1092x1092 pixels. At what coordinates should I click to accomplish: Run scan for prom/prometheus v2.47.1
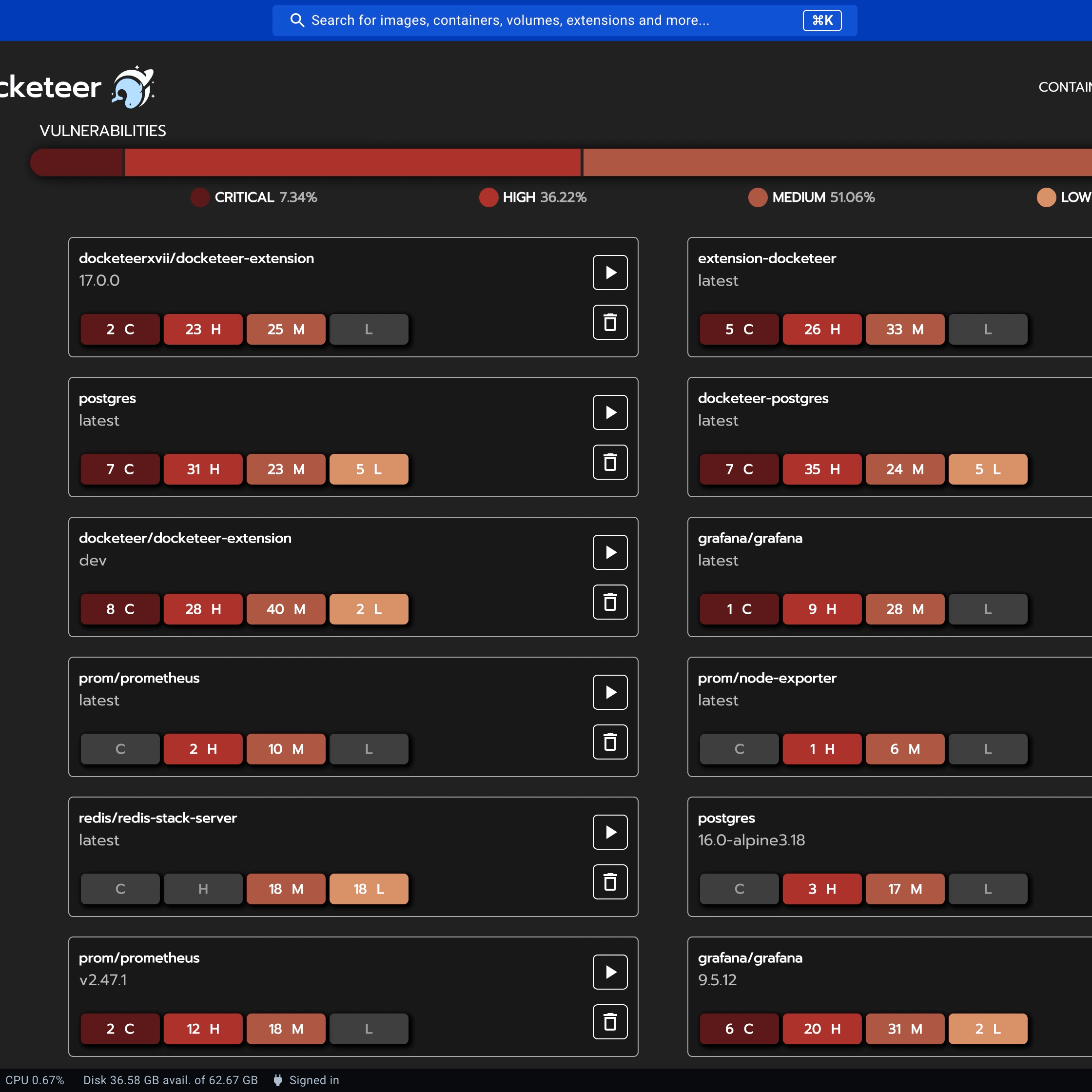point(610,972)
